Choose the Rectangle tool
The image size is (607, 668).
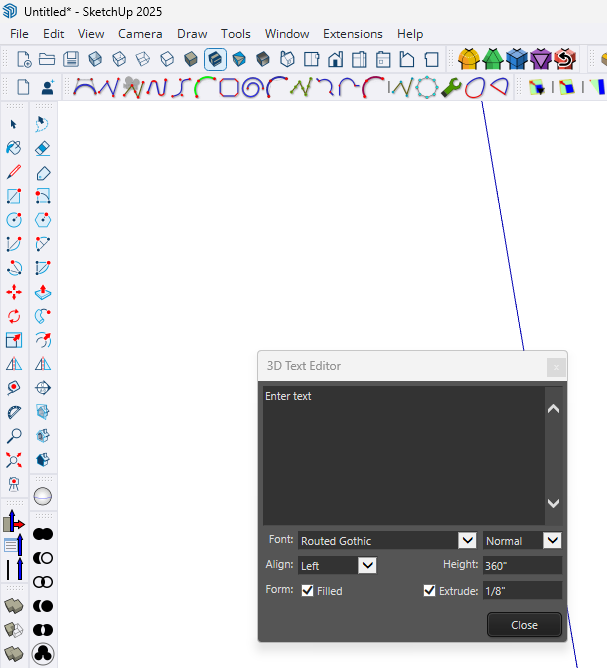point(14,196)
